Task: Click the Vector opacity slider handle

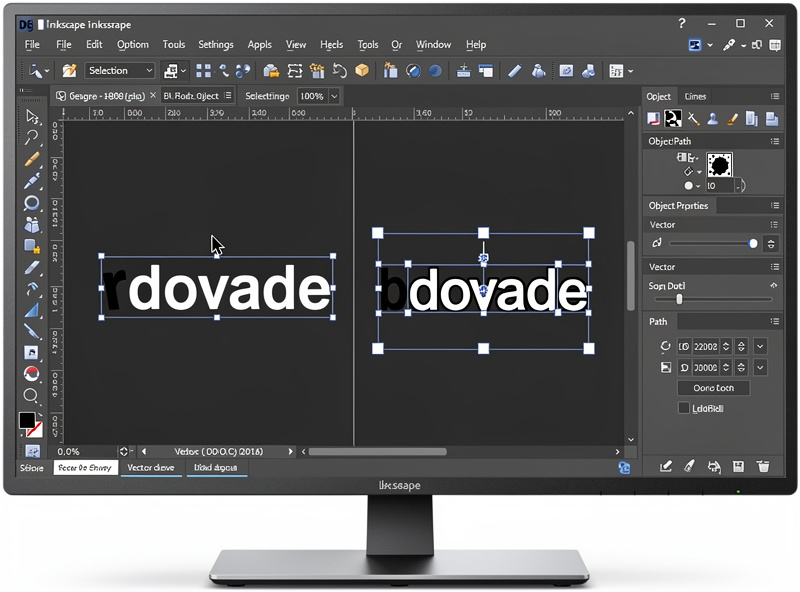Action: [753, 243]
